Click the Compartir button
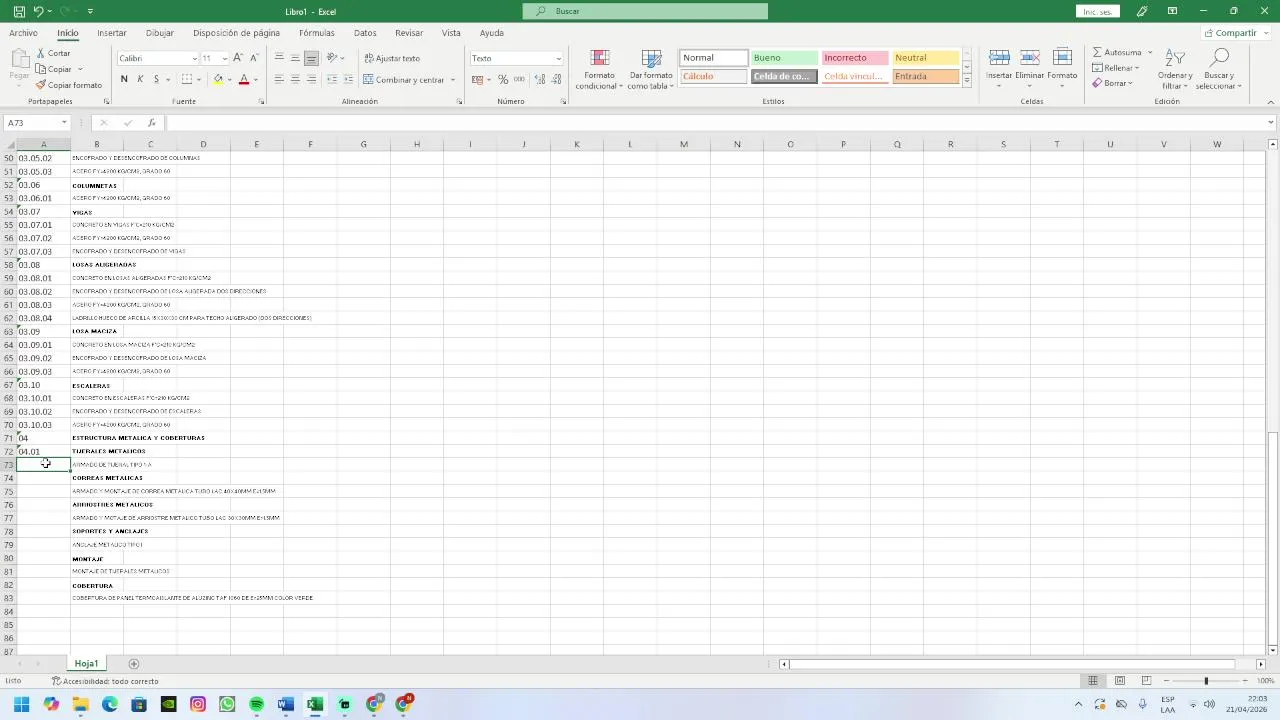The width and height of the screenshot is (1280, 720). click(x=1230, y=33)
